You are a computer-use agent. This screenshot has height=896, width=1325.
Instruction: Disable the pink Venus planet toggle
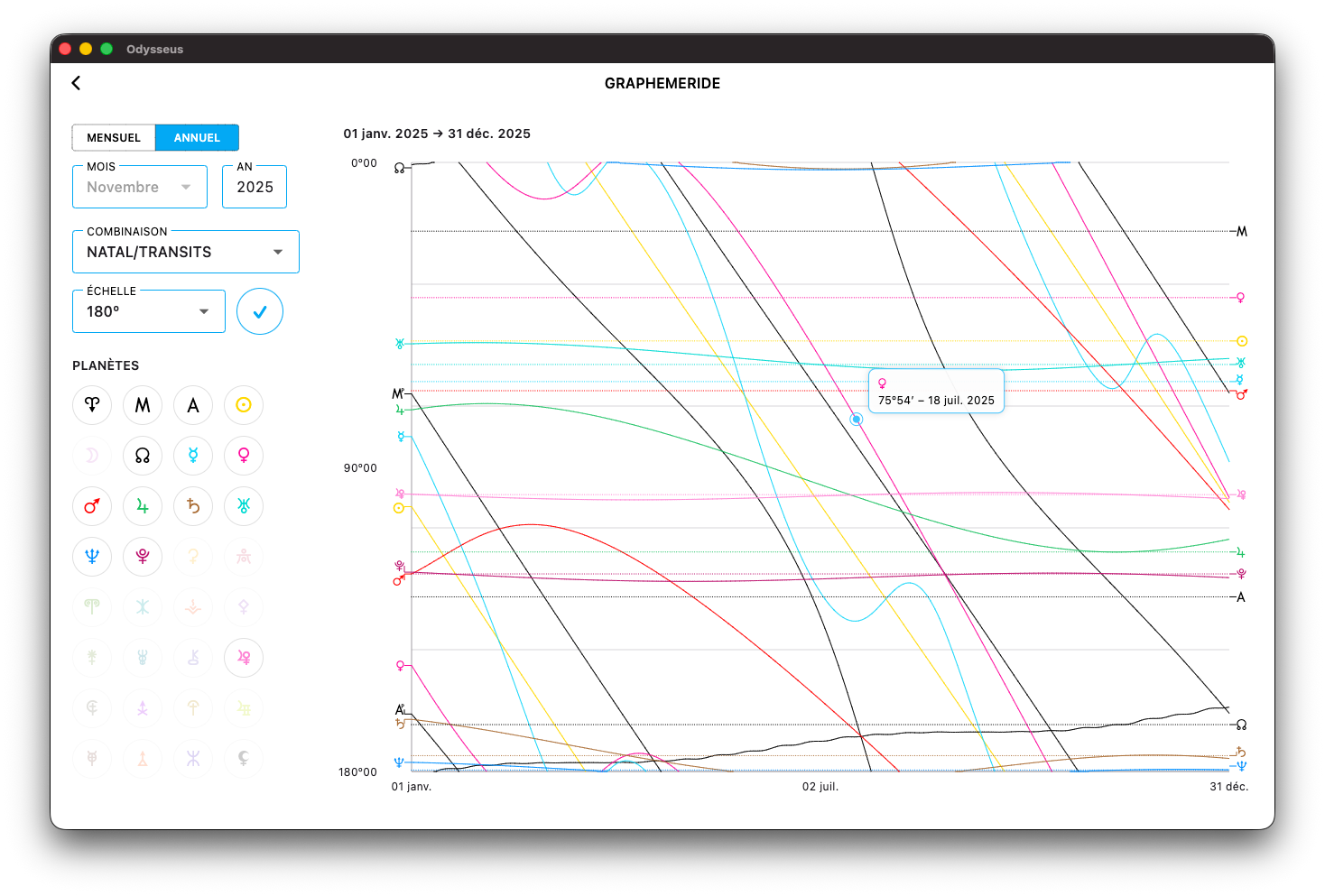244,456
